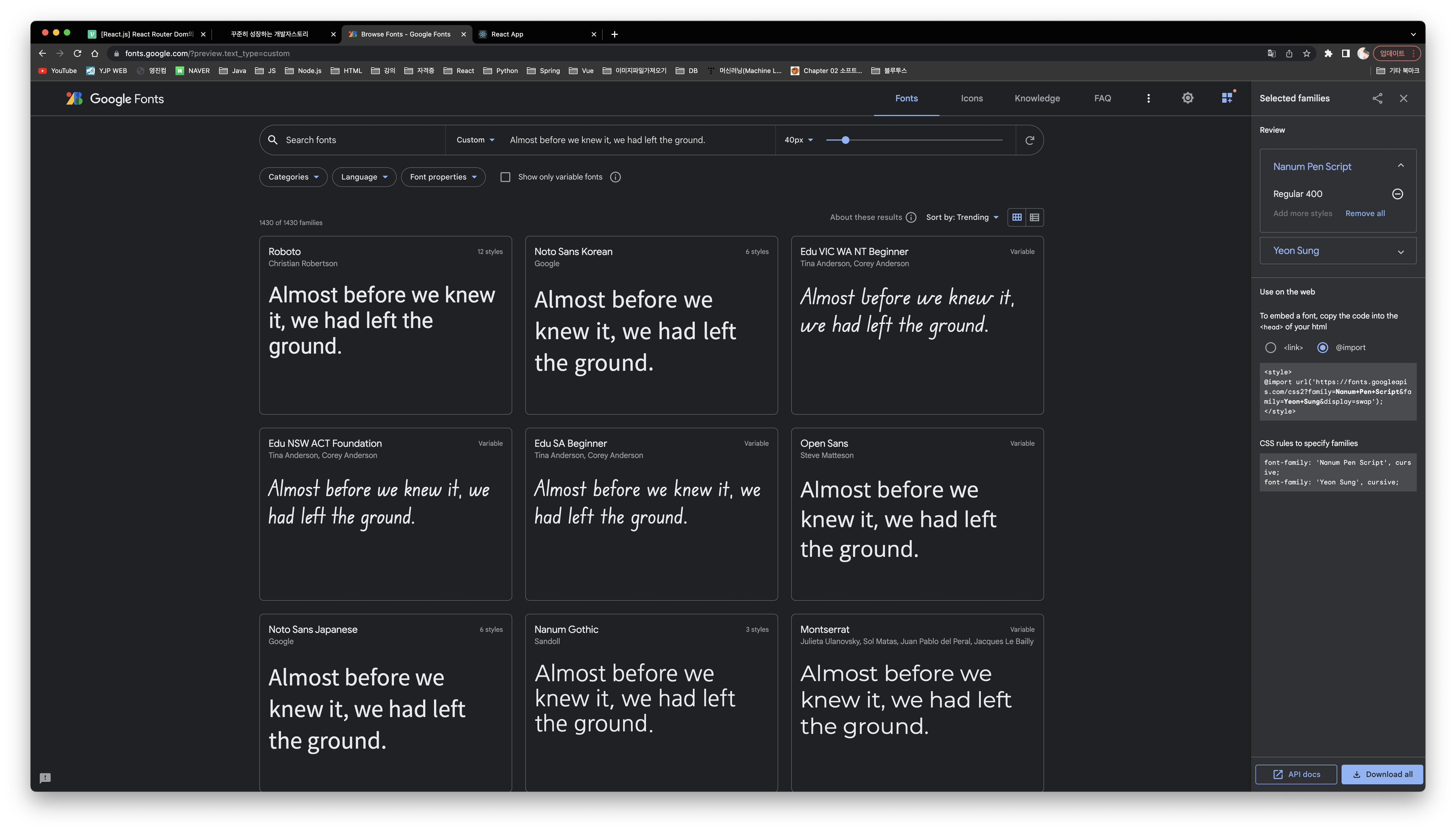Viewport: 1456px width, 832px height.
Task: Open the Open Sans font card
Action: [917, 514]
